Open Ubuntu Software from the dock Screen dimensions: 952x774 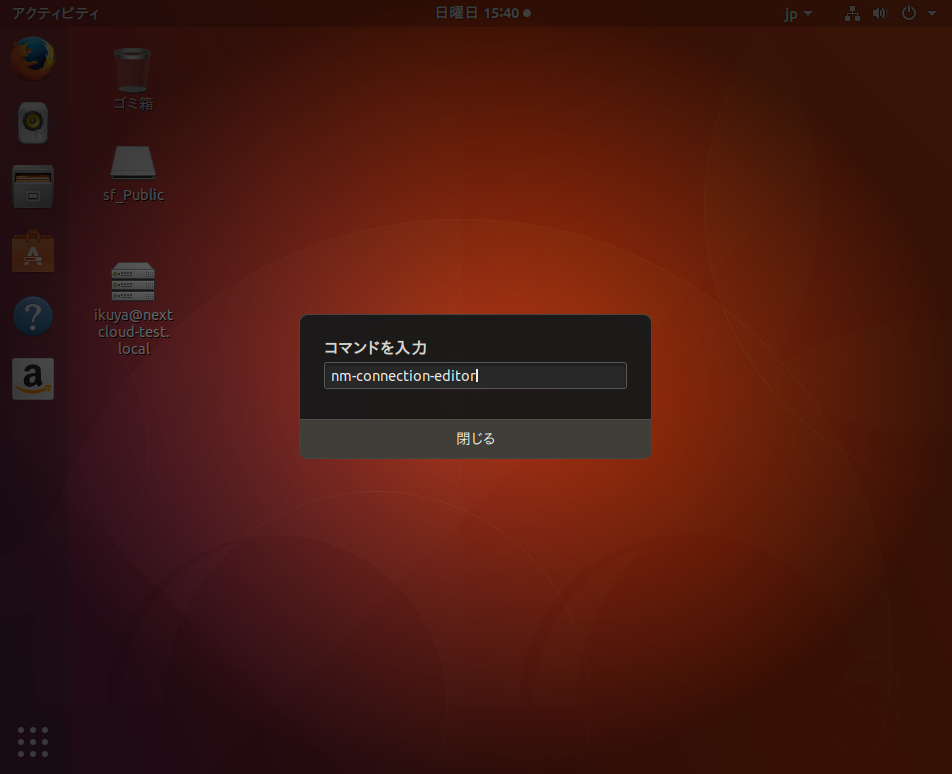[33, 251]
